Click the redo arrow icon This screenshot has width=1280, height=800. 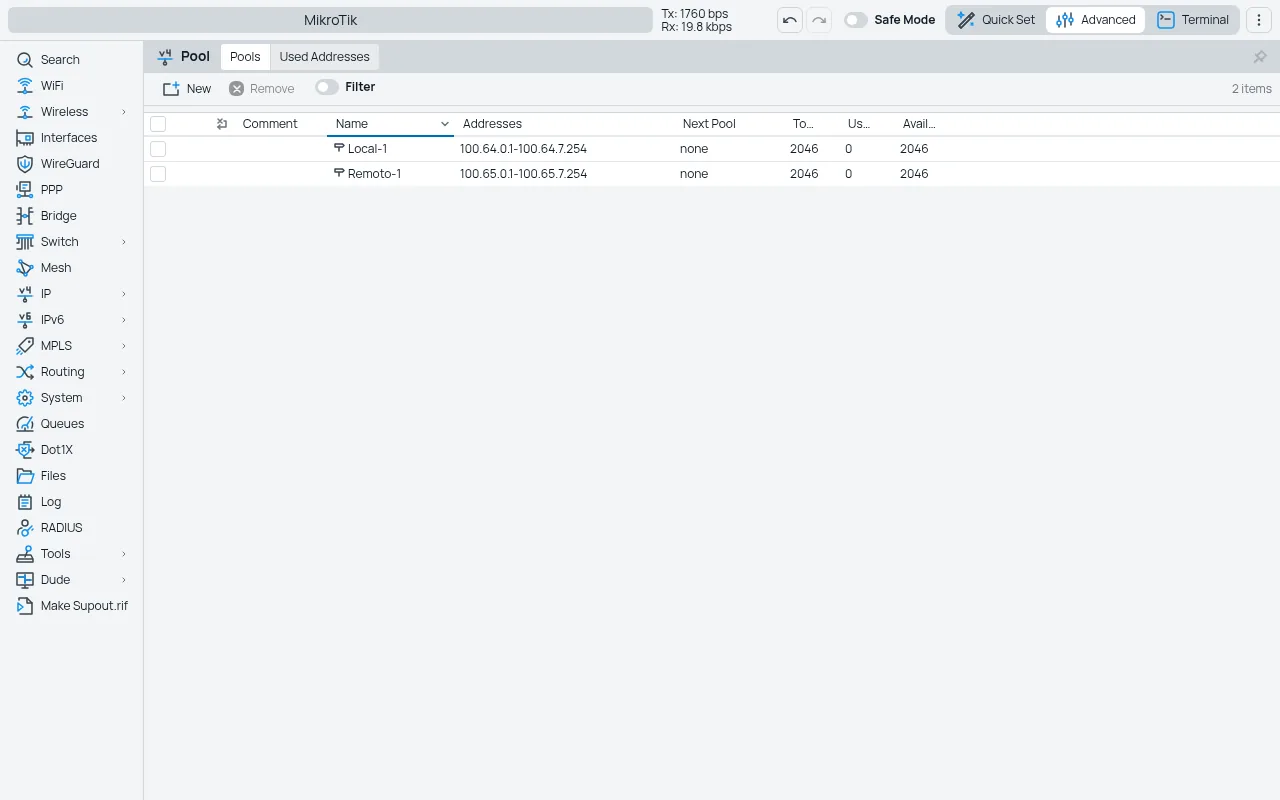(x=819, y=20)
